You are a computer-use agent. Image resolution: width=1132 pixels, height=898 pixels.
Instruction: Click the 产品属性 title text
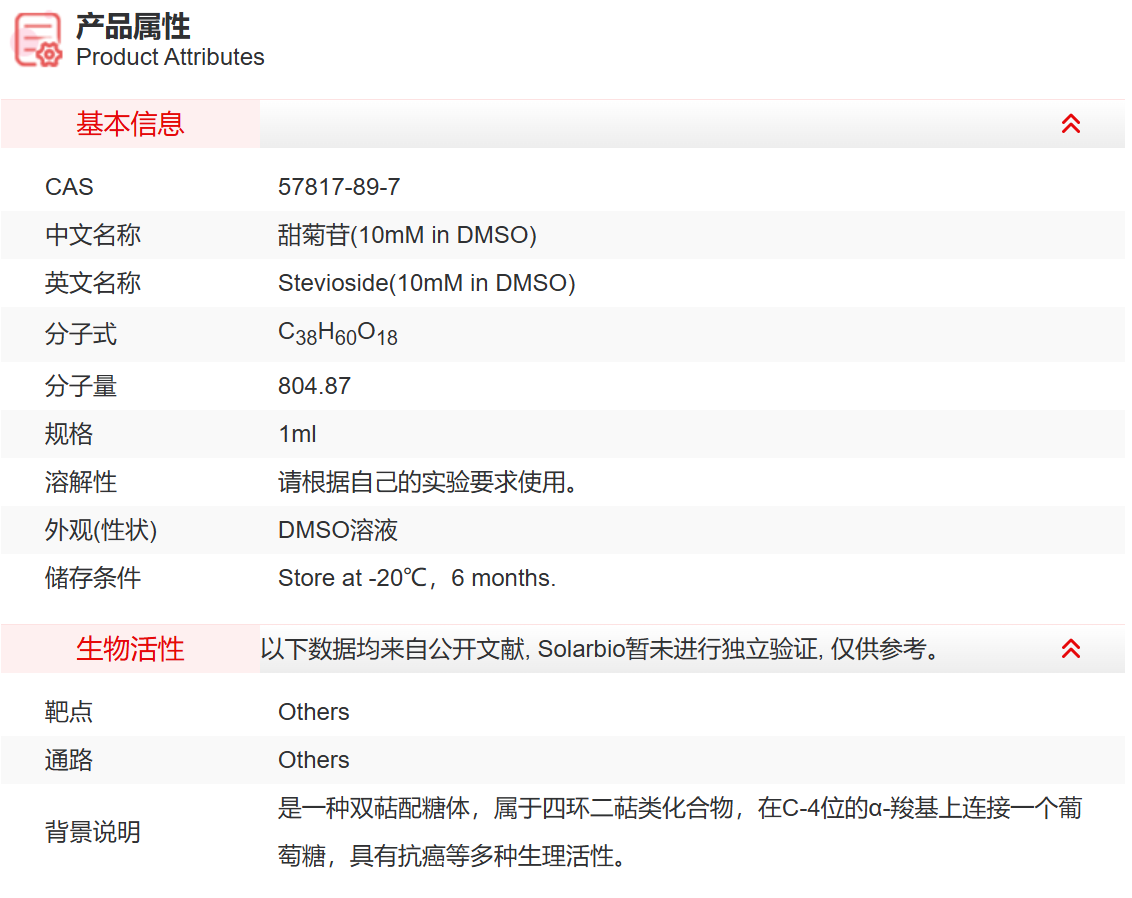(131, 26)
